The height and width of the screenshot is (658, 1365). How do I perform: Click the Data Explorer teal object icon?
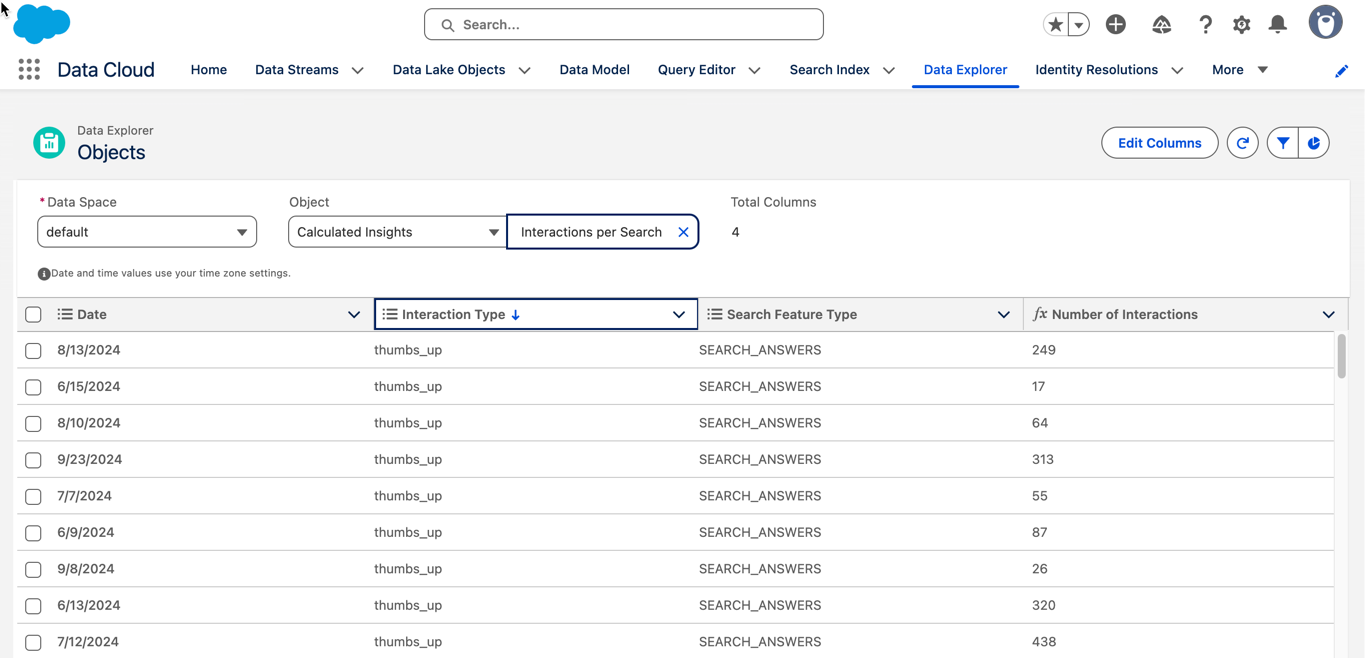(49, 143)
